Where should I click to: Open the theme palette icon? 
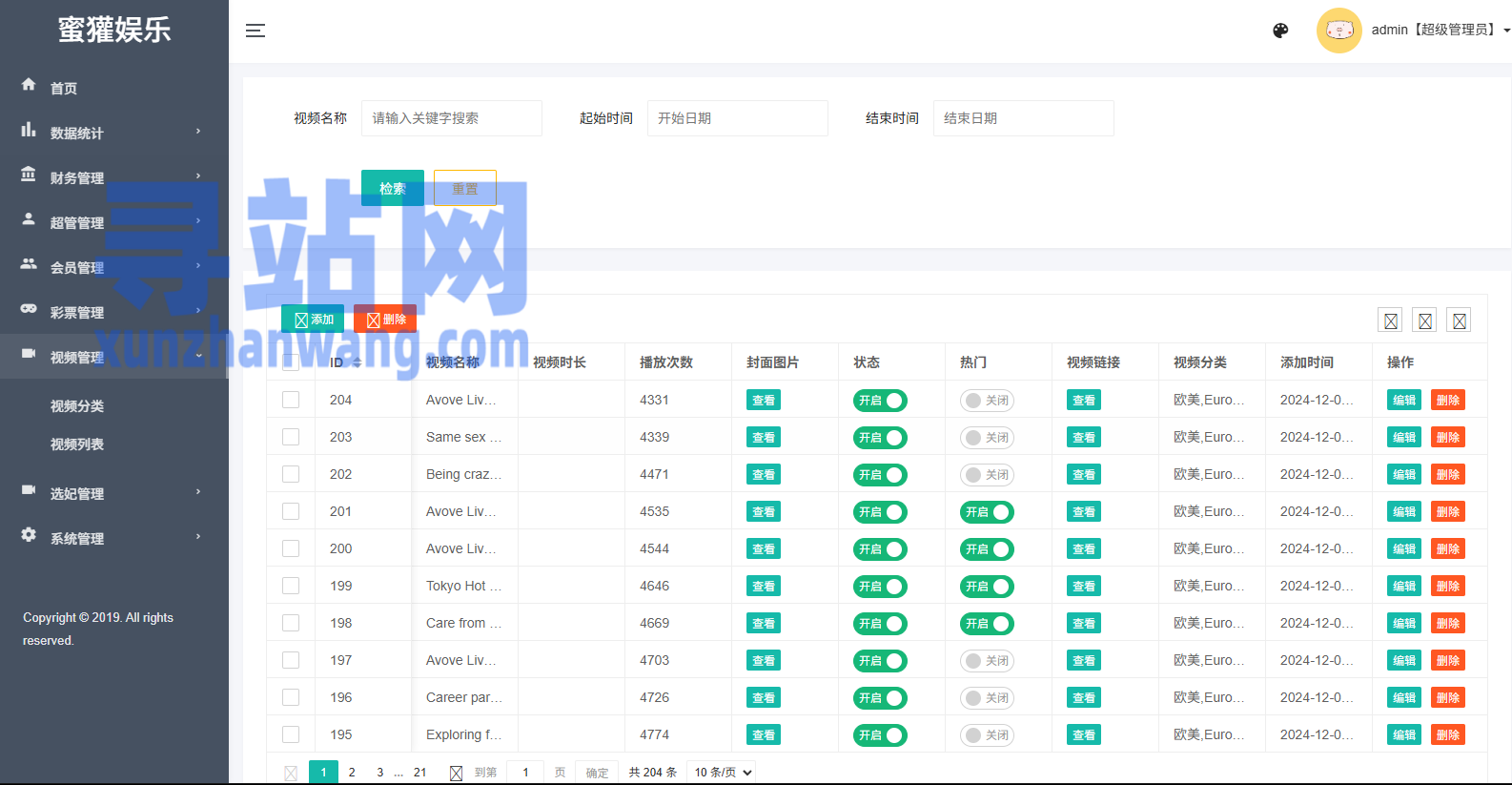click(x=1280, y=31)
